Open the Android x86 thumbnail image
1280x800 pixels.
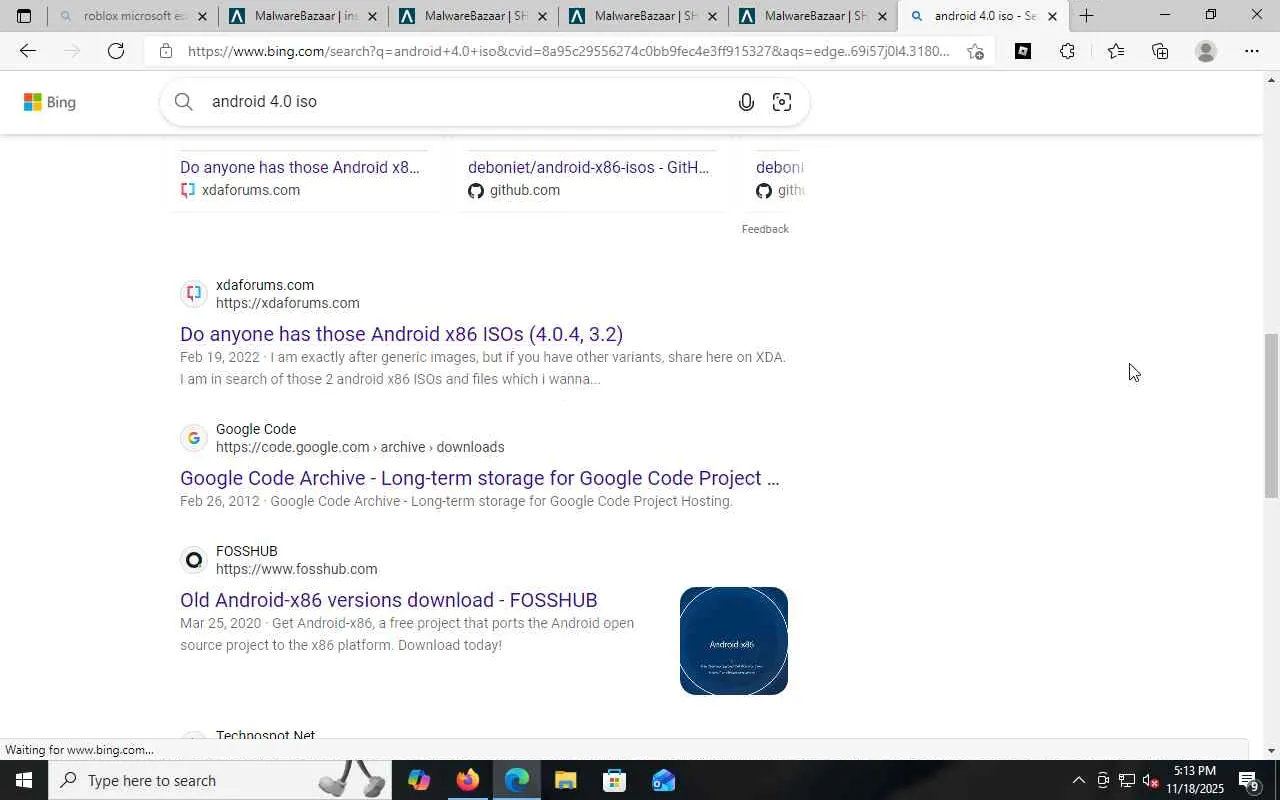[734, 641]
